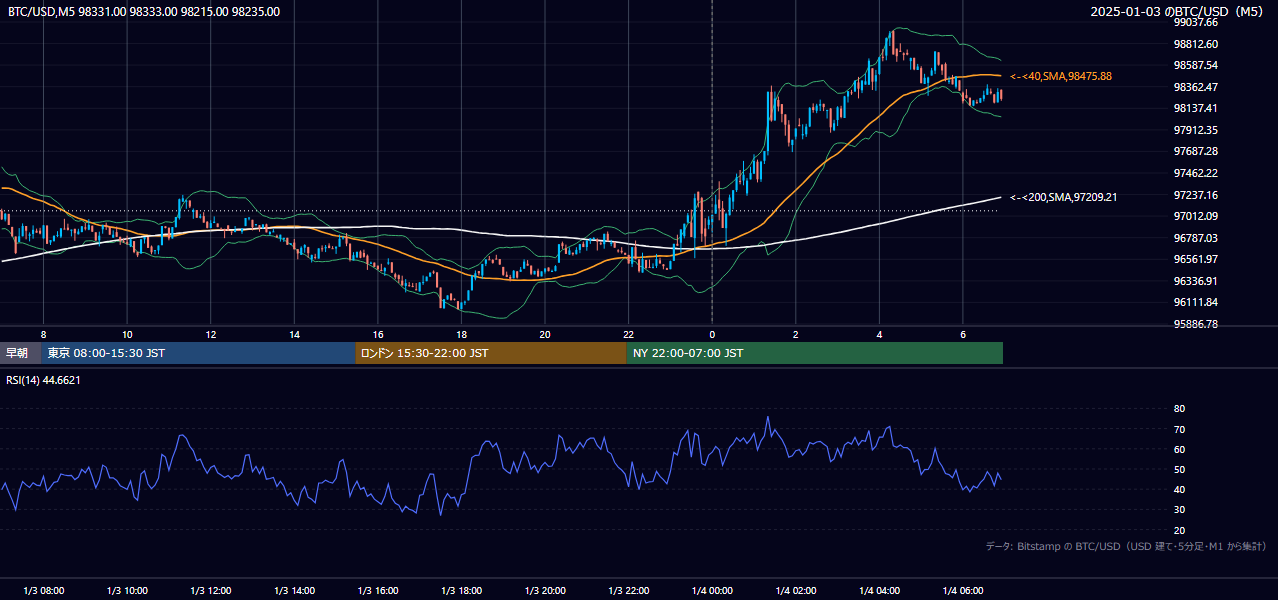Click RSI scale value 60
This screenshot has height=600, width=1278.
coord(1179,449)
